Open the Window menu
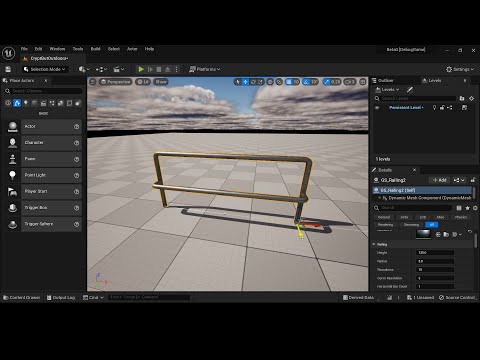 [x=57, y=49]
